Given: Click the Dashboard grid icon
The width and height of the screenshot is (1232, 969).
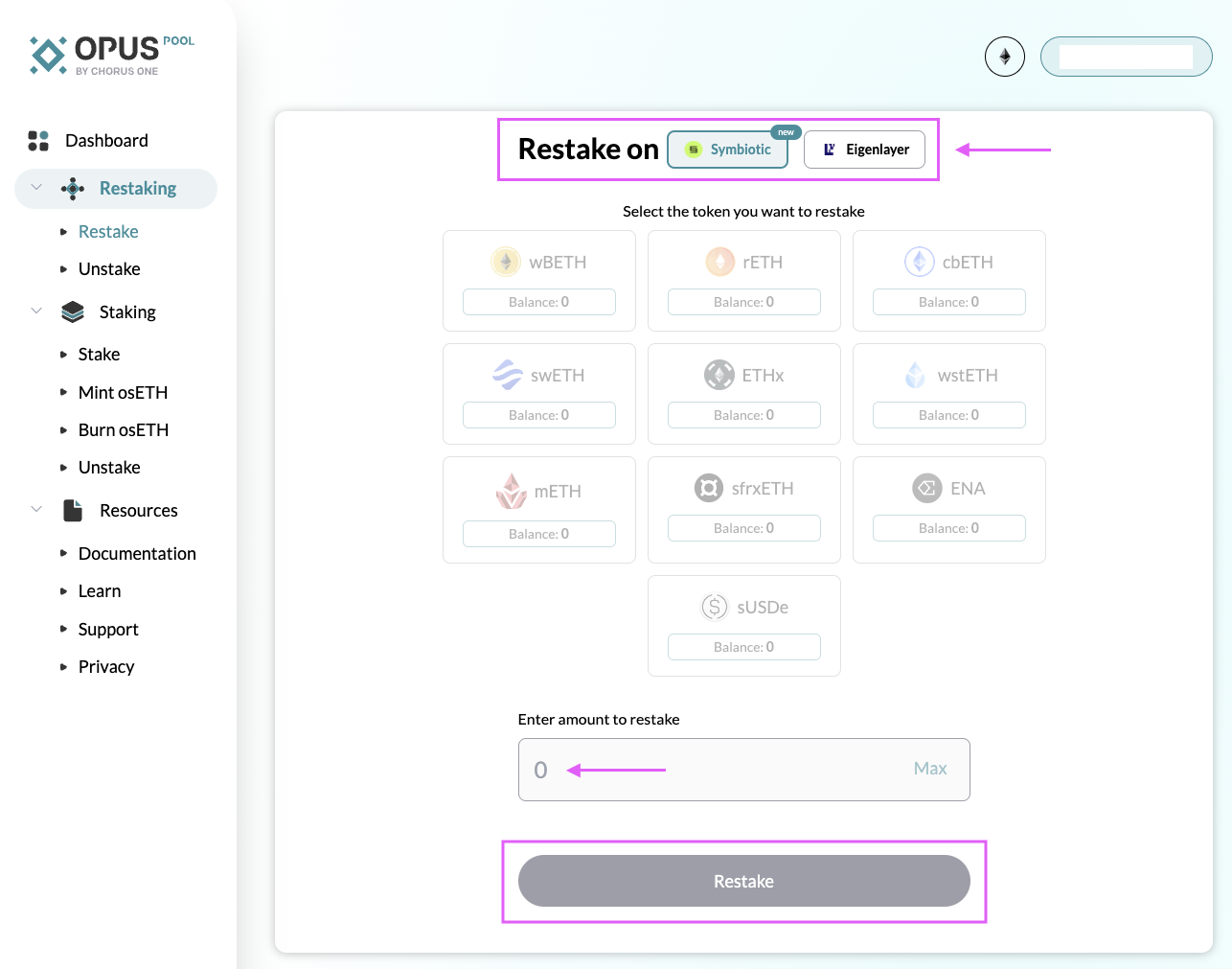Looking at the screenshot, I should pyautogui.click(x=38, y=141).
